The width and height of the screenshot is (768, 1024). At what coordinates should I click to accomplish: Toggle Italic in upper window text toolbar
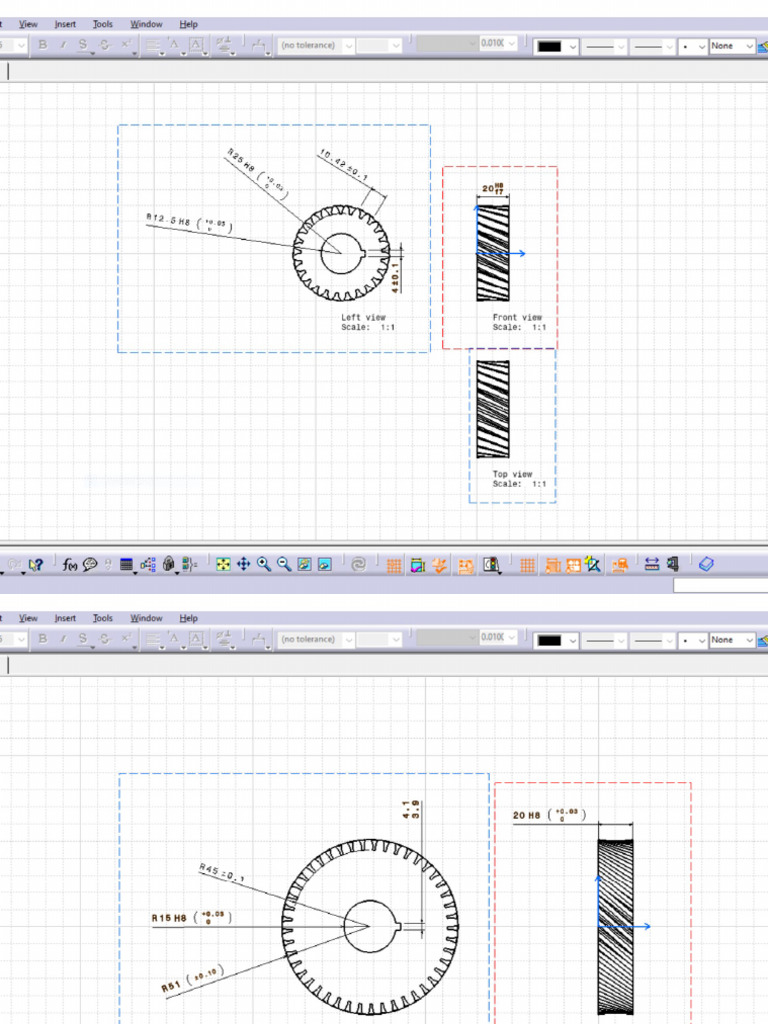(x=63, y=45)
